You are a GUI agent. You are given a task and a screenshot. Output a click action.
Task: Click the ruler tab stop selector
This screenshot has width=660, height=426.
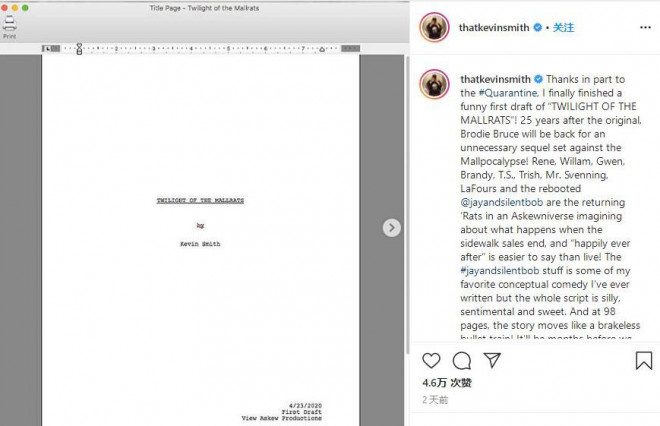point(48,49)
